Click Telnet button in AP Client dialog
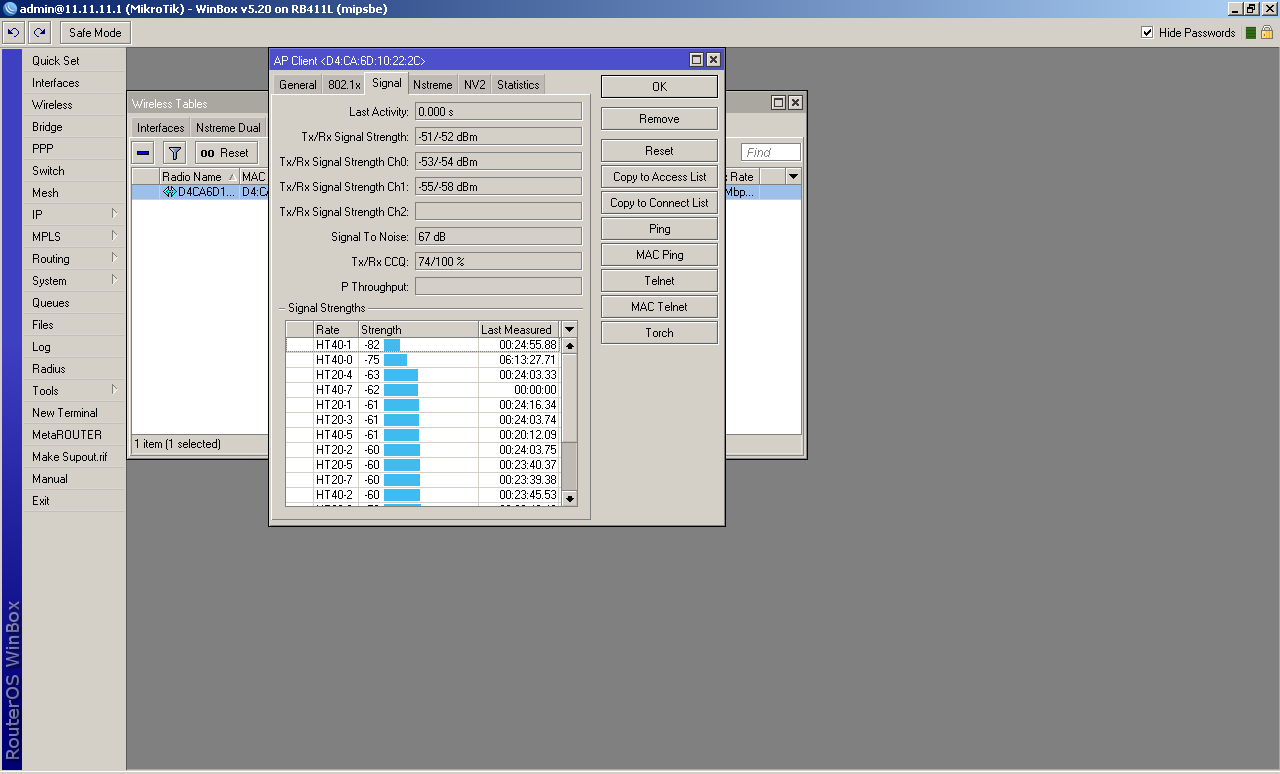The height and width of the screenshot is (774, 1280). pyautogui.click(x=659, y=281)
